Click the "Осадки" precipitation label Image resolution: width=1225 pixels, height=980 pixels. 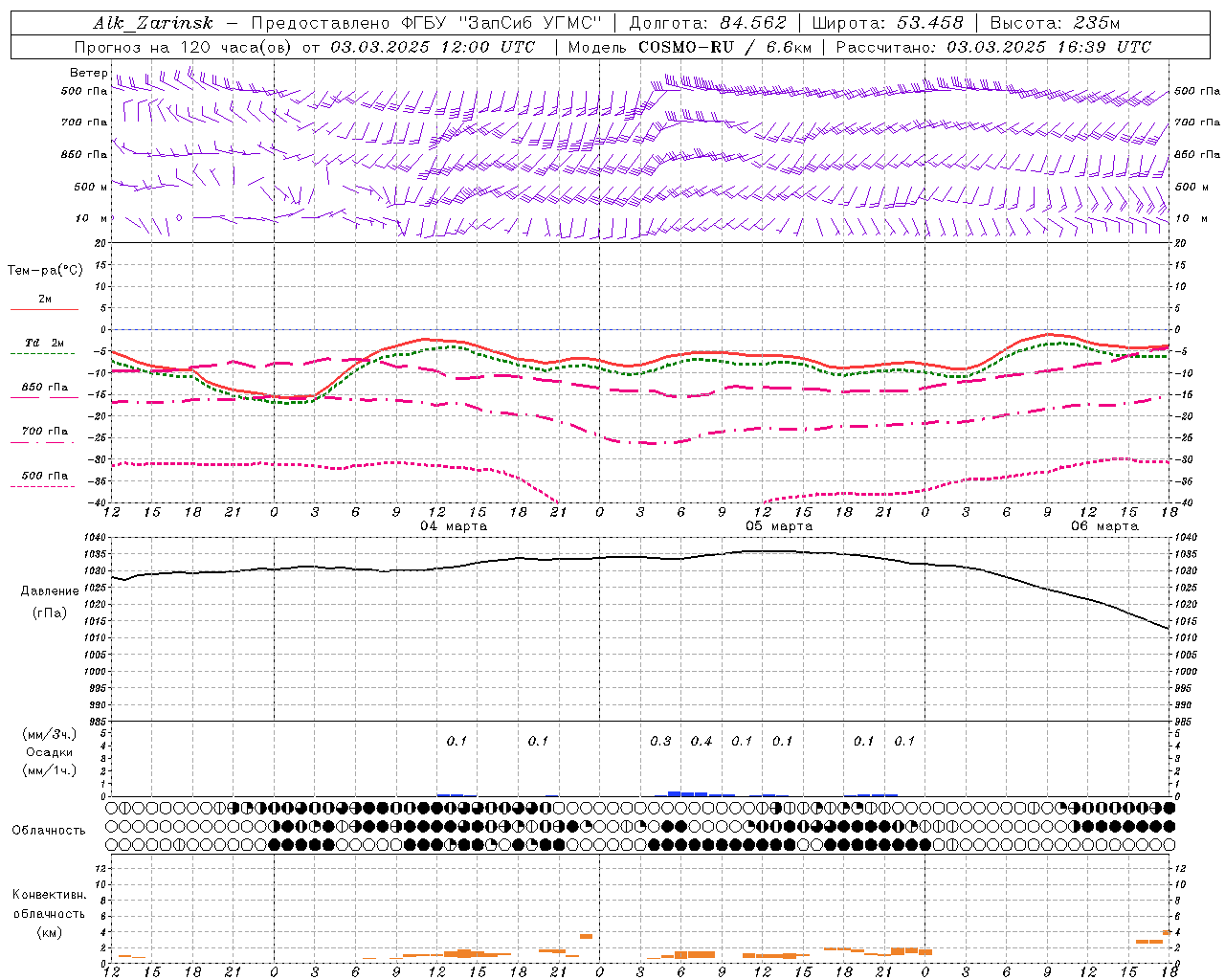50,753
